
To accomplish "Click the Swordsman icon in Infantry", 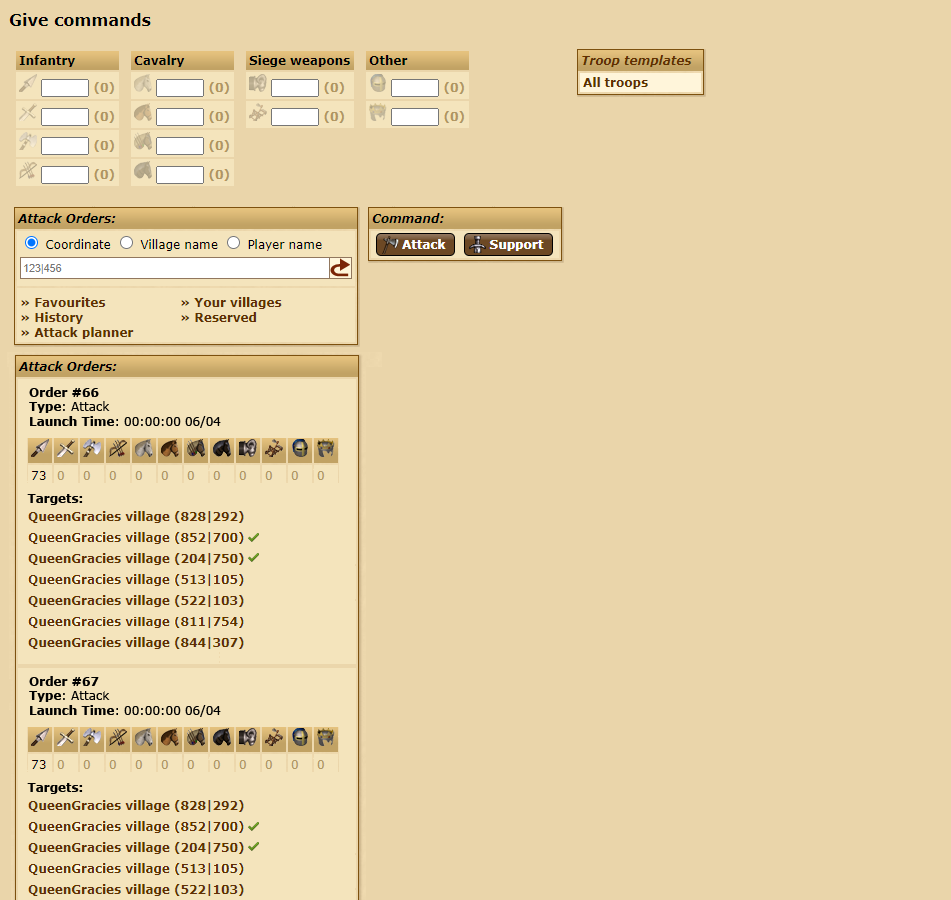I will pos(27,116).
